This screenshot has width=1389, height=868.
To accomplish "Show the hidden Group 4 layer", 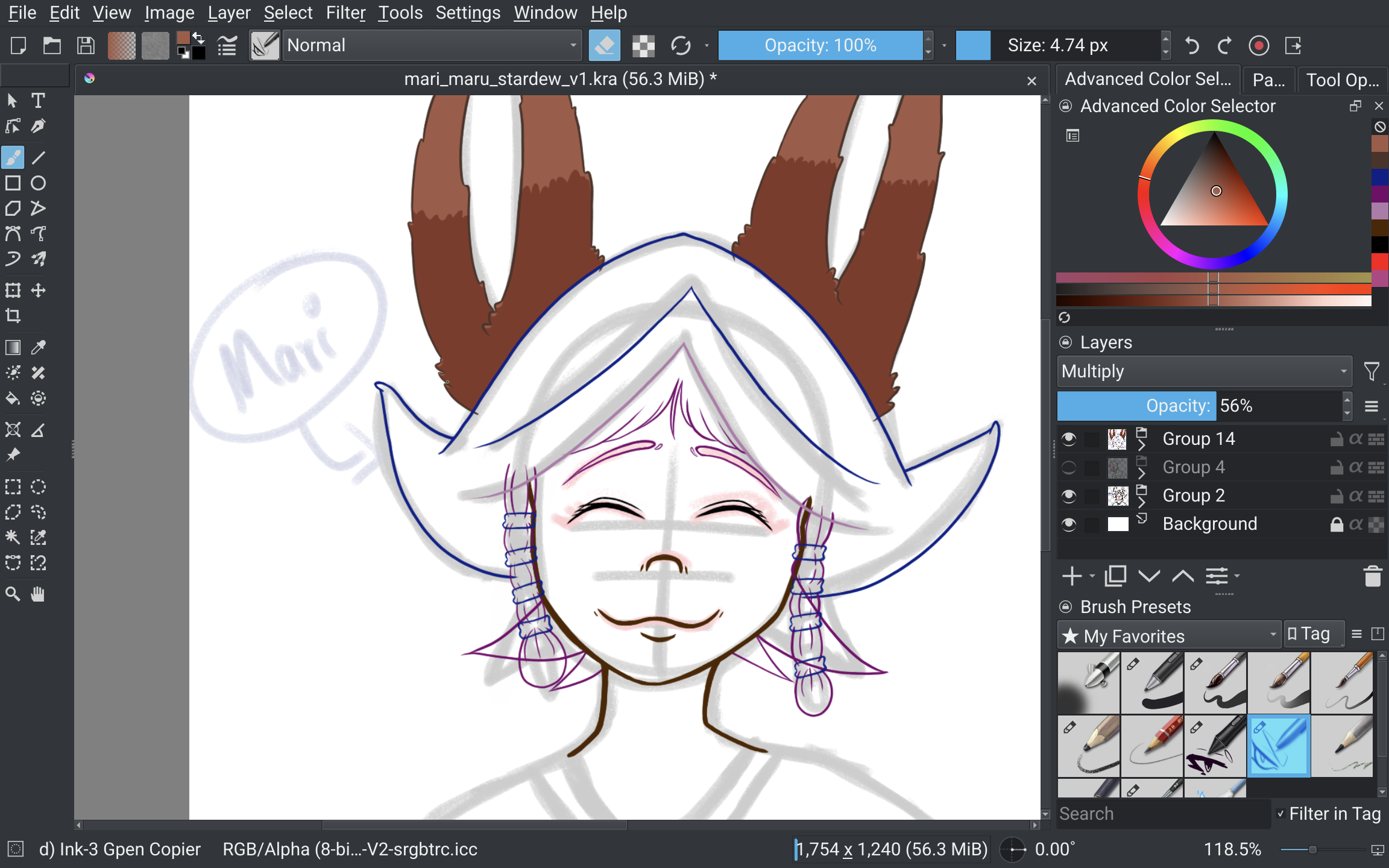I will [x=1069, y=467].
